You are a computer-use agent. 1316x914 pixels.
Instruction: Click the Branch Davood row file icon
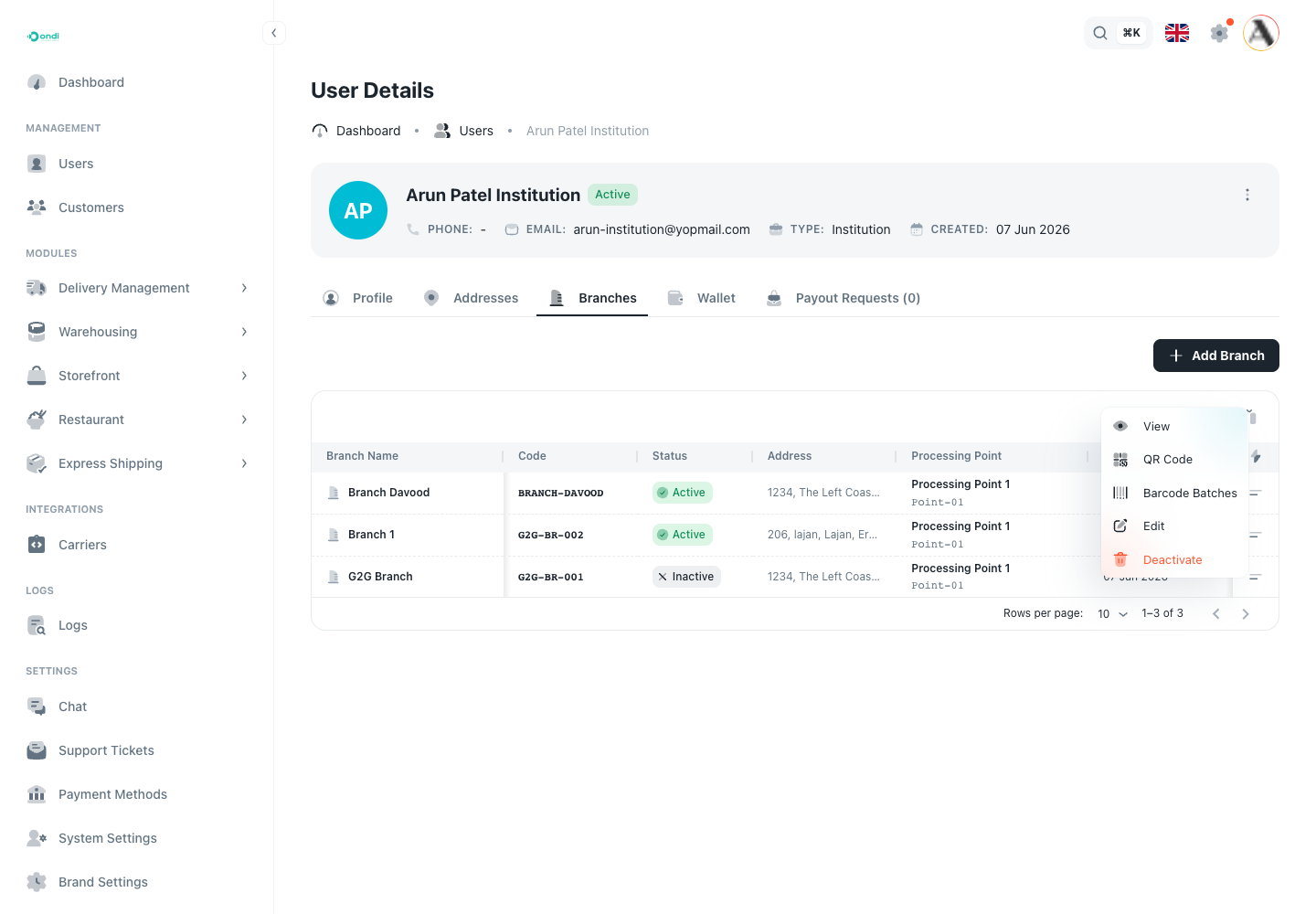tap(334, 493)
